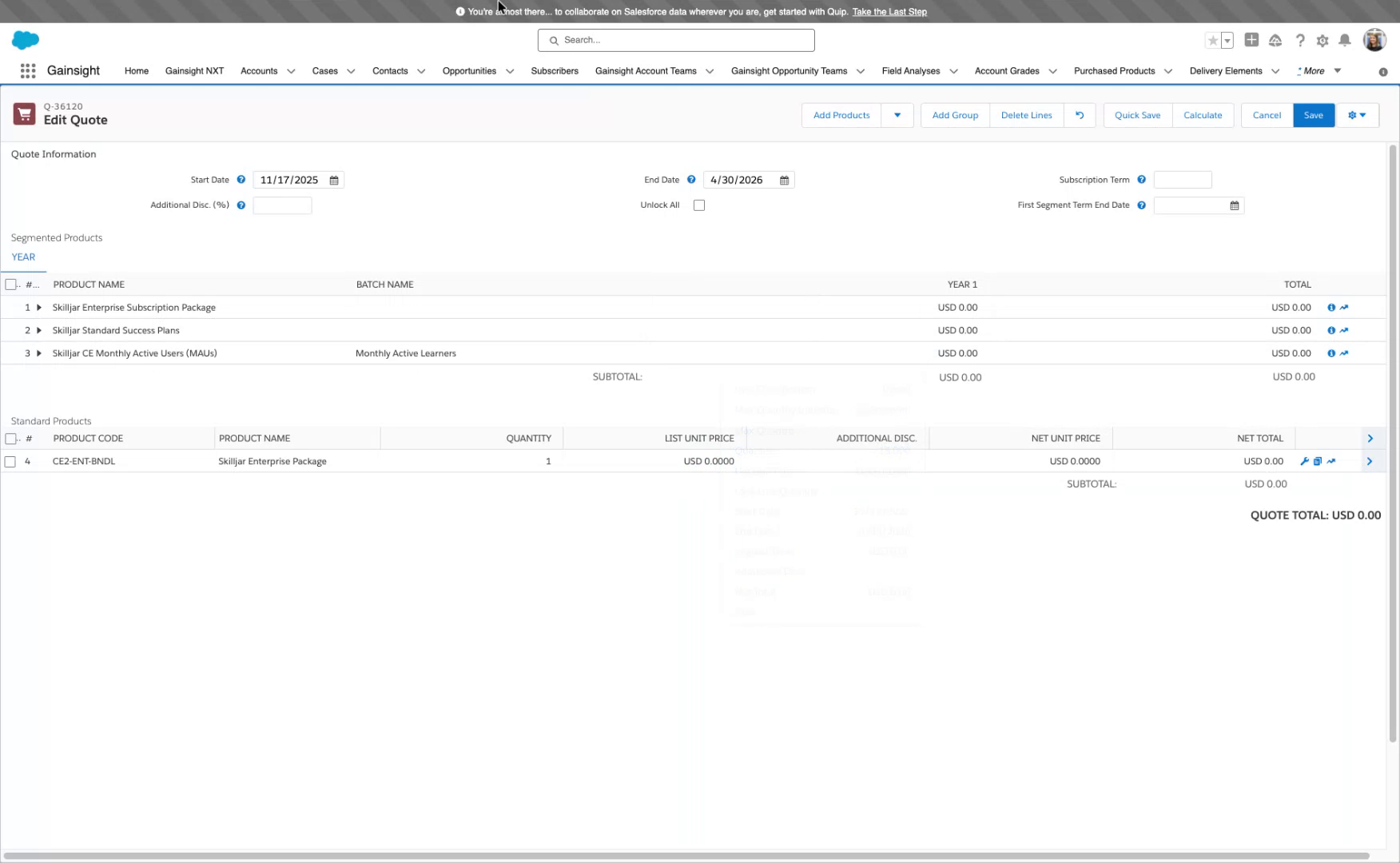
Task: Open the Take the Last Step link
Action: coord(889,11)
